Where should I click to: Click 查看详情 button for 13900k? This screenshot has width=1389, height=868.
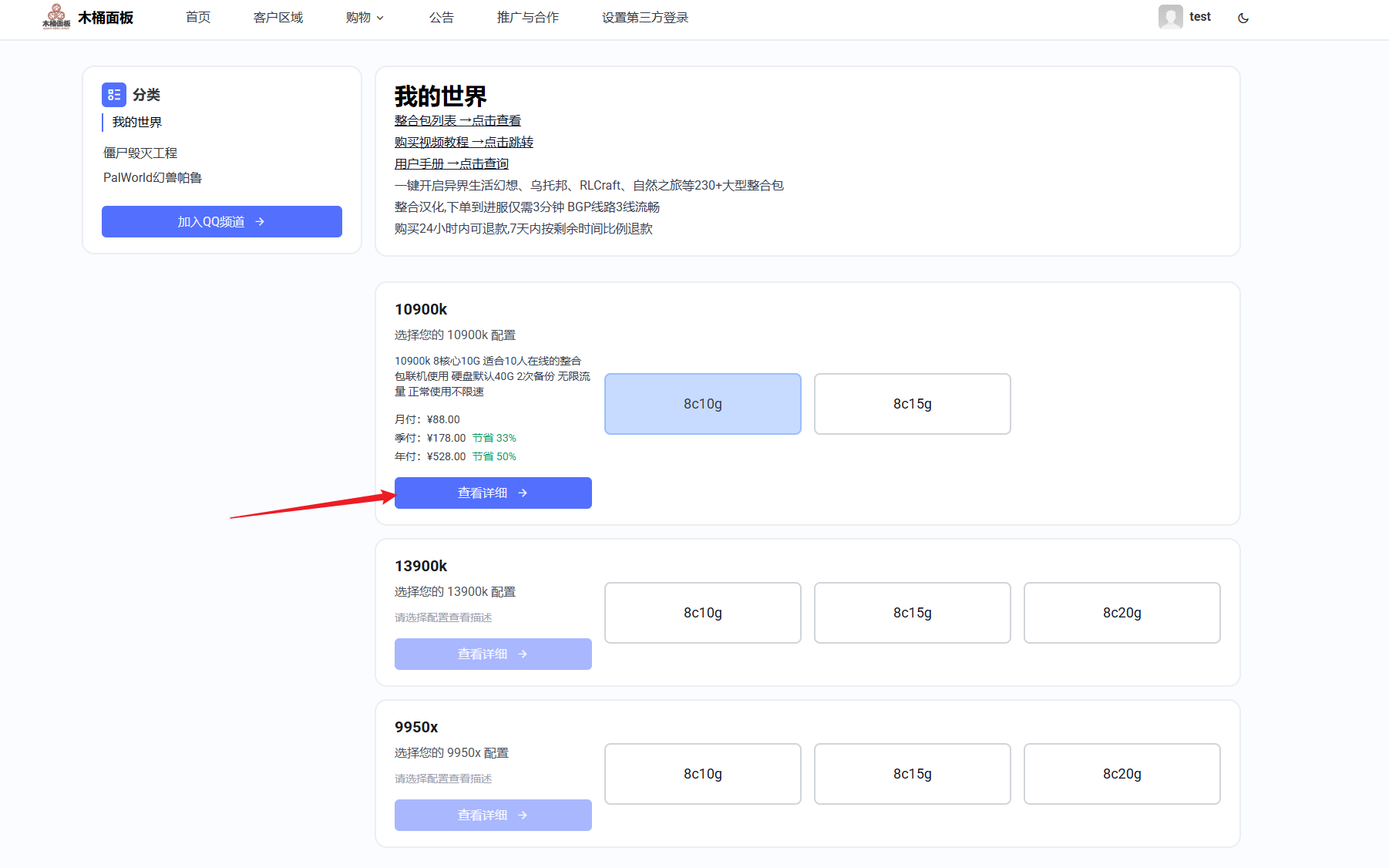click(x=493, y=654)
